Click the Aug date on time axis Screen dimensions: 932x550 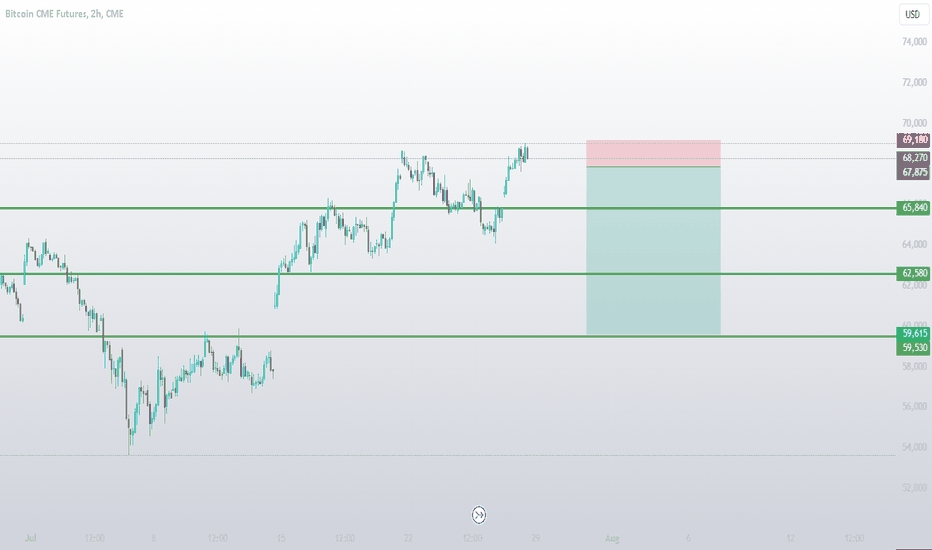612,538
